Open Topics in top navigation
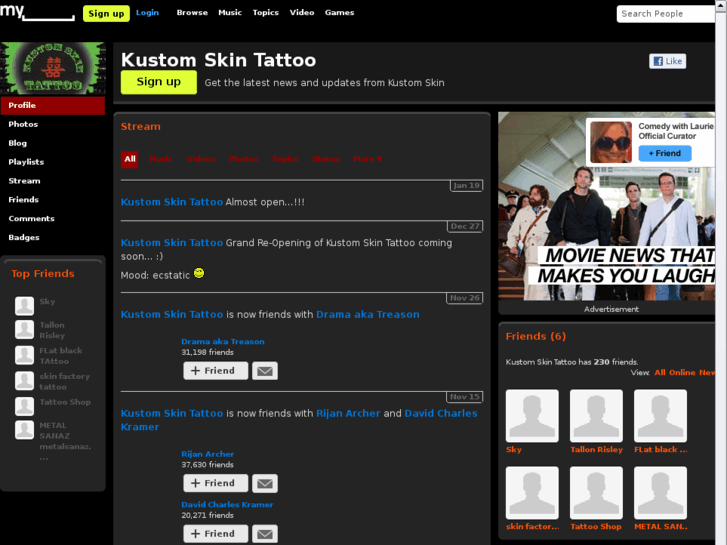 click(x=266, y=13)
